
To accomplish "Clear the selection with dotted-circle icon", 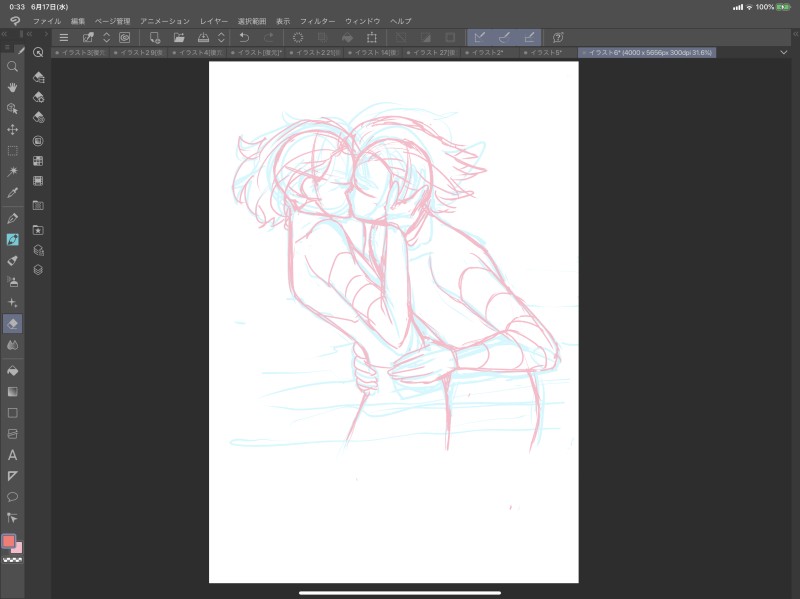I will tap(298, 37).
